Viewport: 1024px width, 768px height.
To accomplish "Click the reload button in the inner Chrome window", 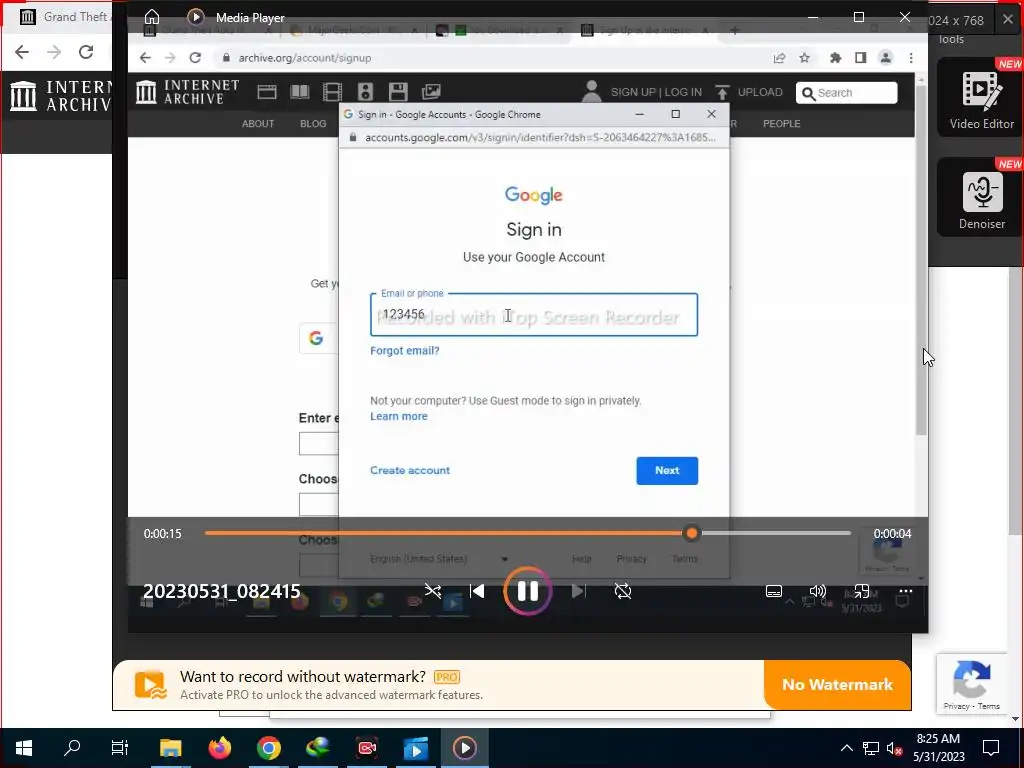I will pyautogui.click(x=195, y=57).
